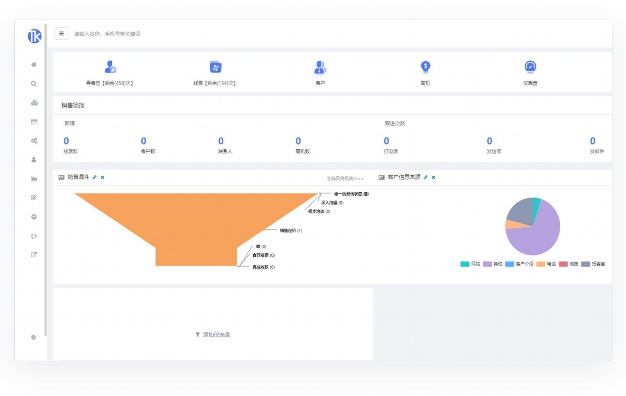Click the sales funnel panel title icon

[x=61, y=177]
